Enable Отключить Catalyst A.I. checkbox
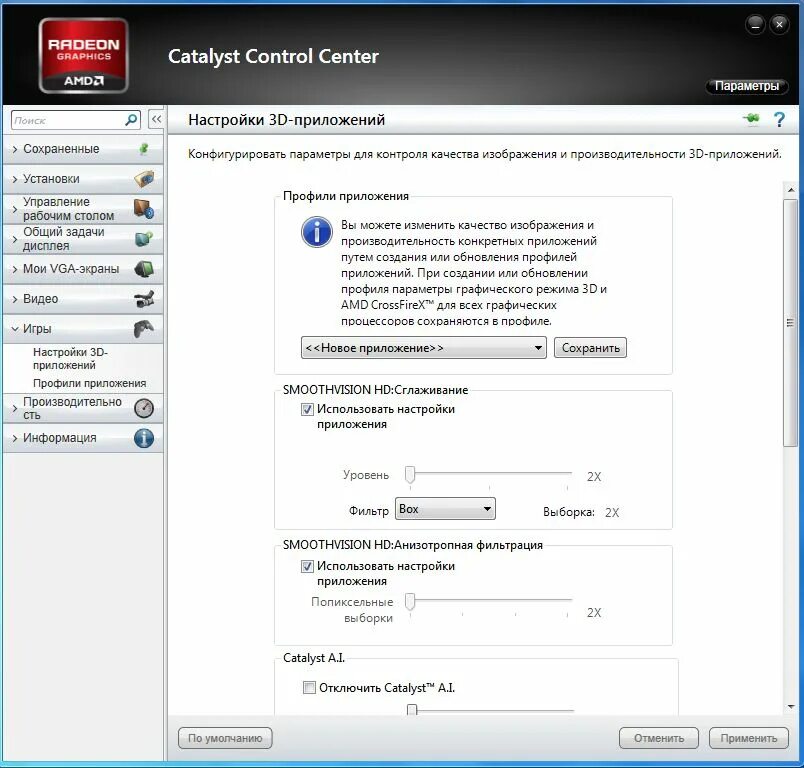 (309, 688)
